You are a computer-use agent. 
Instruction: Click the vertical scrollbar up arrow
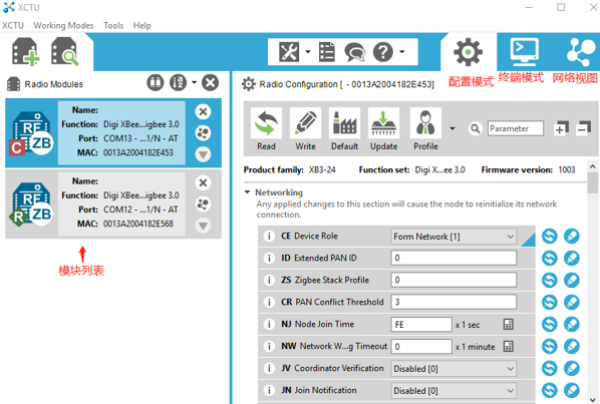pyautogui.click(x=592, y=166)
